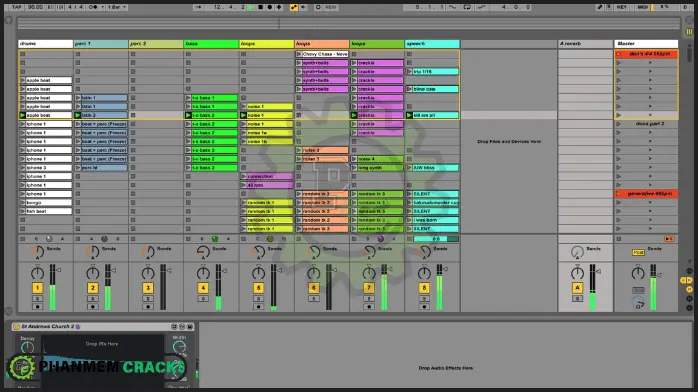
Task: Click the Re-enable Automation button
Action: [303, 7]
